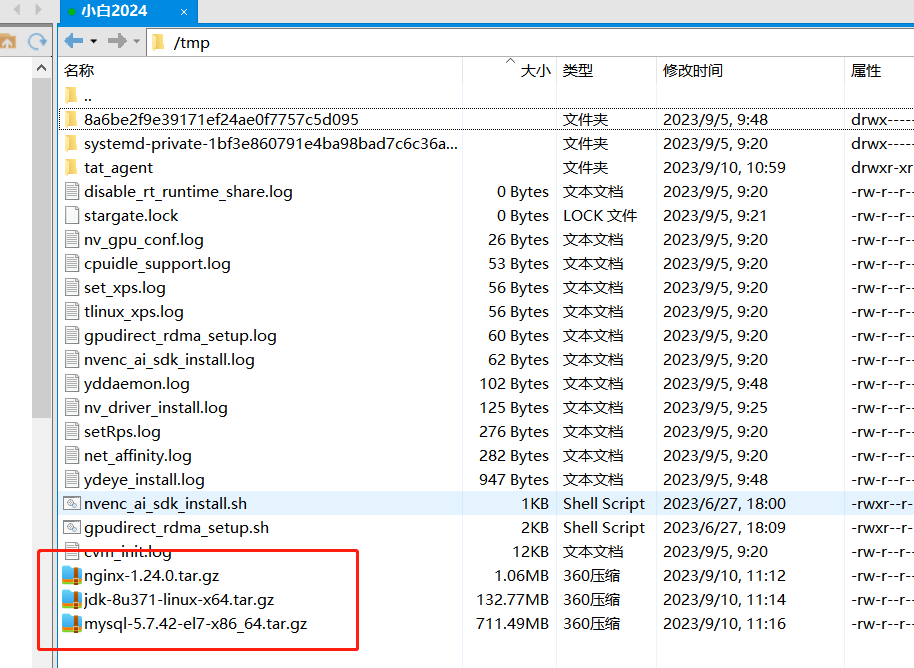Click the left panel scroll up arrow
This screenshot has height=668, width=914.
pos(41,68)
